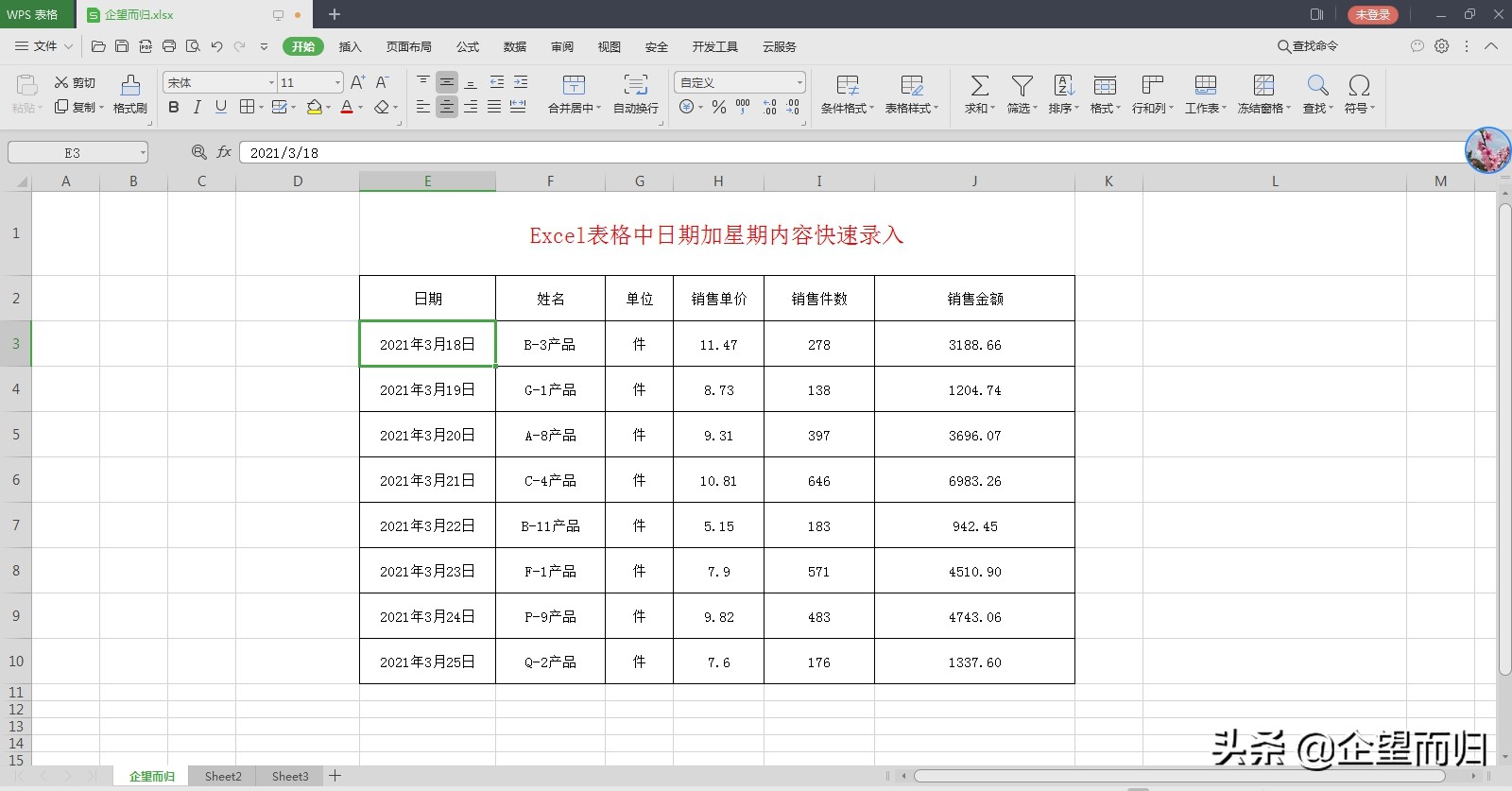Switch to the Sheet3 tab
Image resolution: width=1512 pixels, height=791 pixels.
click(290, 776)
